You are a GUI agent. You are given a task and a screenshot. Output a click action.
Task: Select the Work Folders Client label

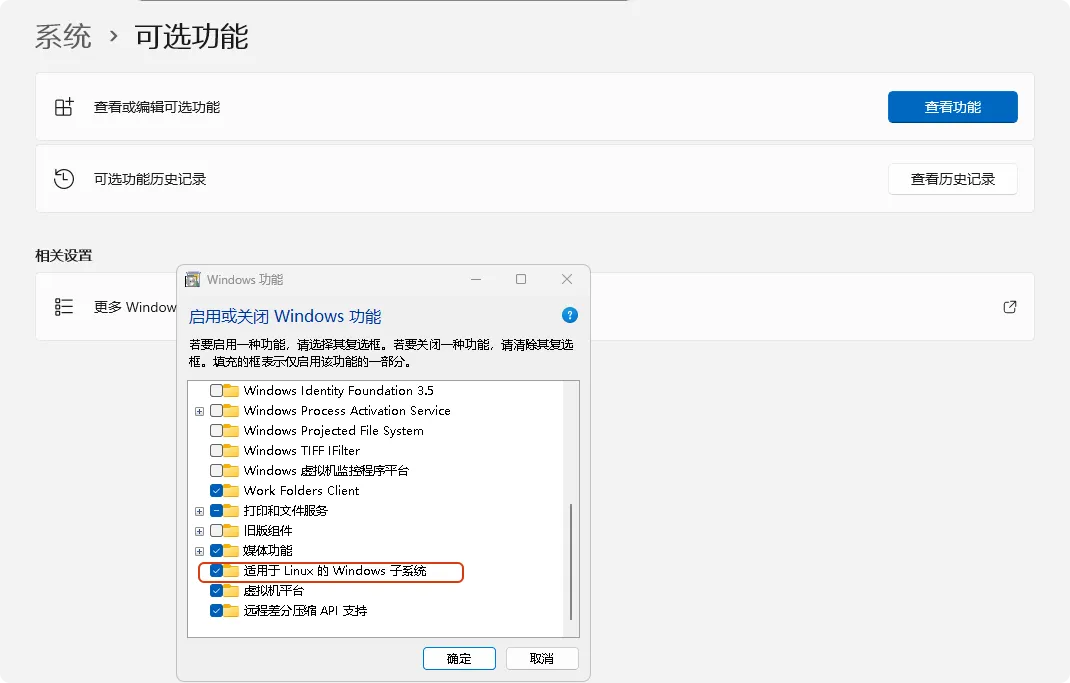tap(301, 491)
